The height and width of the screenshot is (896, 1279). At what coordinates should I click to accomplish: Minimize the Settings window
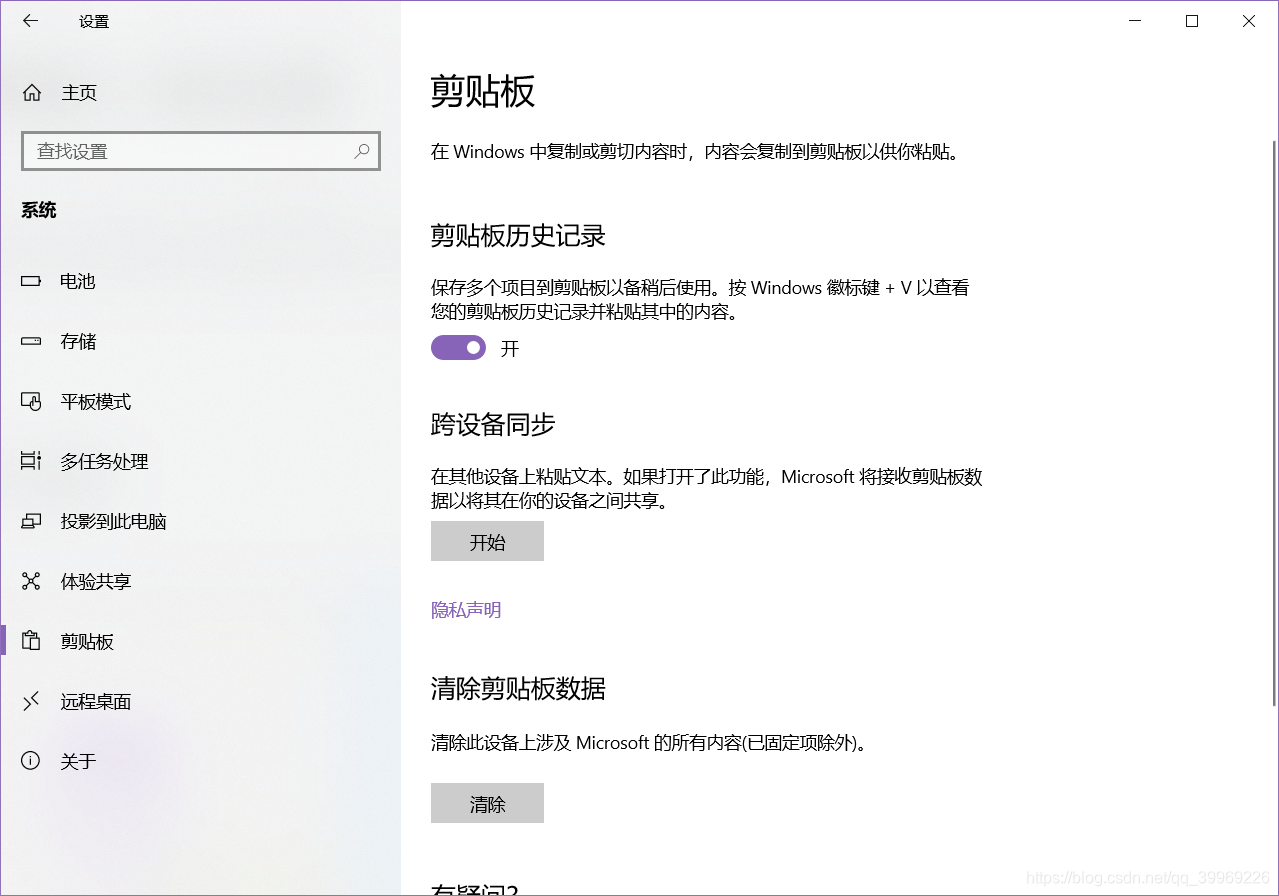pyautogui.click(x=1135, y=20)
